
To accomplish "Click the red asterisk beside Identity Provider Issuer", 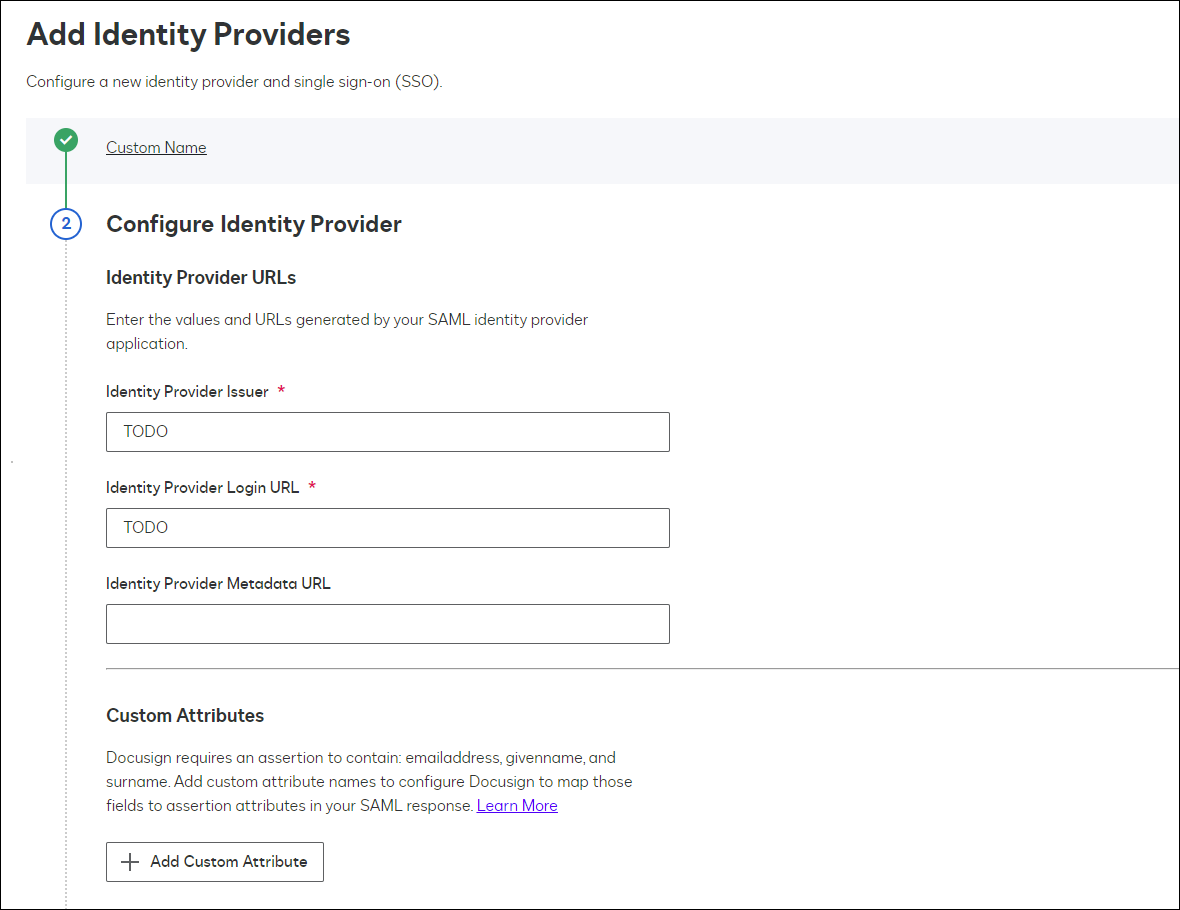I will tap(281, 390).
